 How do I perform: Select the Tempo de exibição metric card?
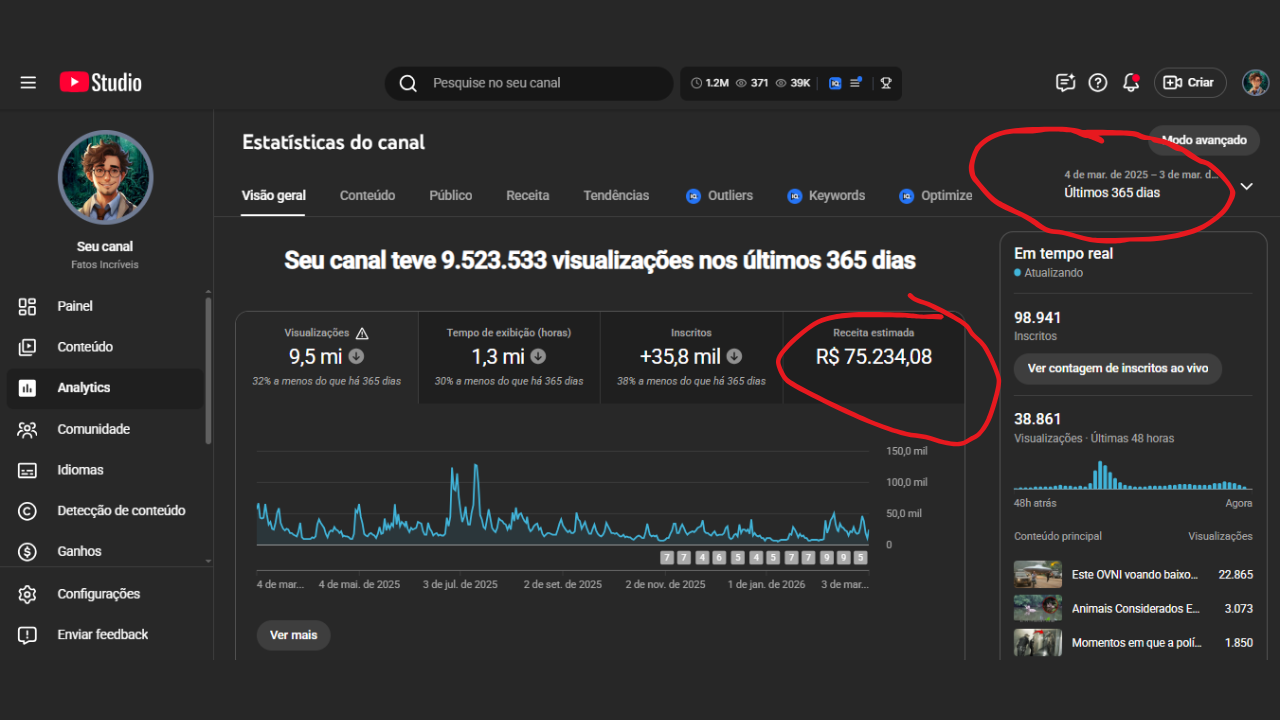tap(509, 357)
